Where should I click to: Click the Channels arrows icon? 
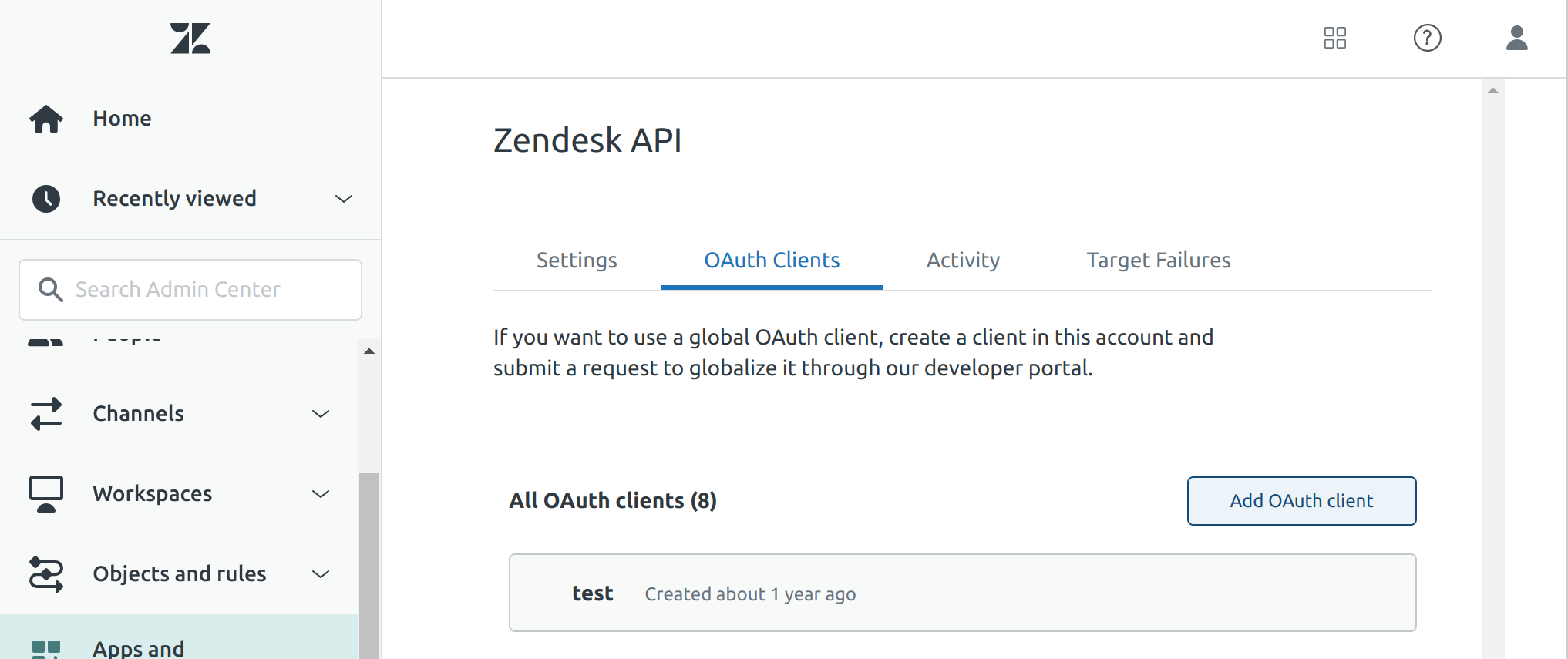[46, 414]
